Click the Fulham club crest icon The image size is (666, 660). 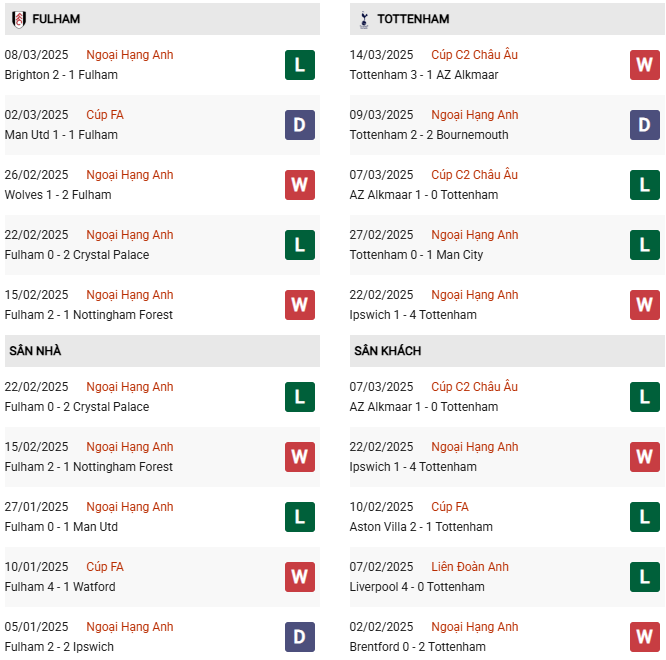(19, 19)
